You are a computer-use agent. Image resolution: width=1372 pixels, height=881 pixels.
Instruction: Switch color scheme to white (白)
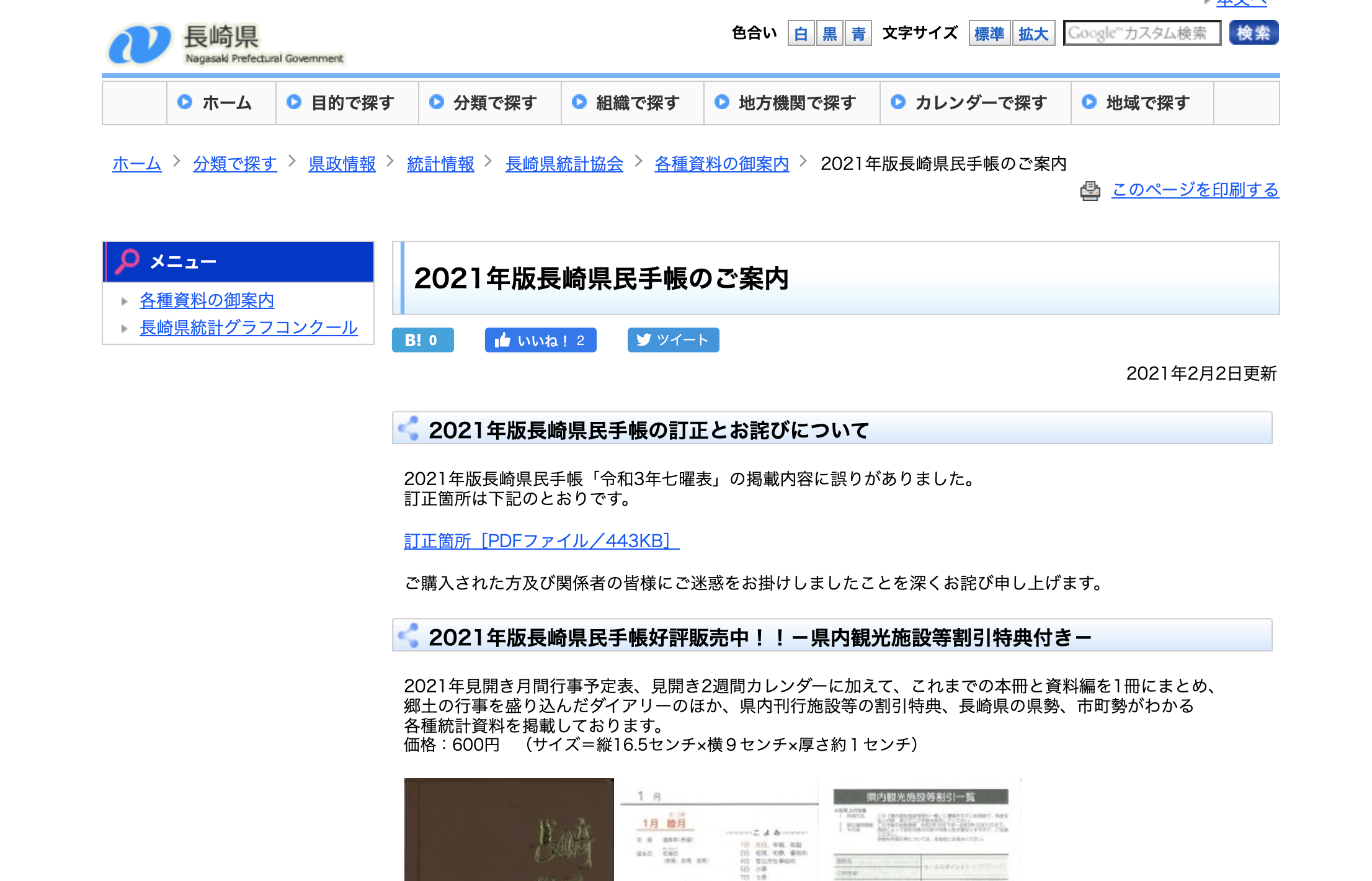coord(801,34)
